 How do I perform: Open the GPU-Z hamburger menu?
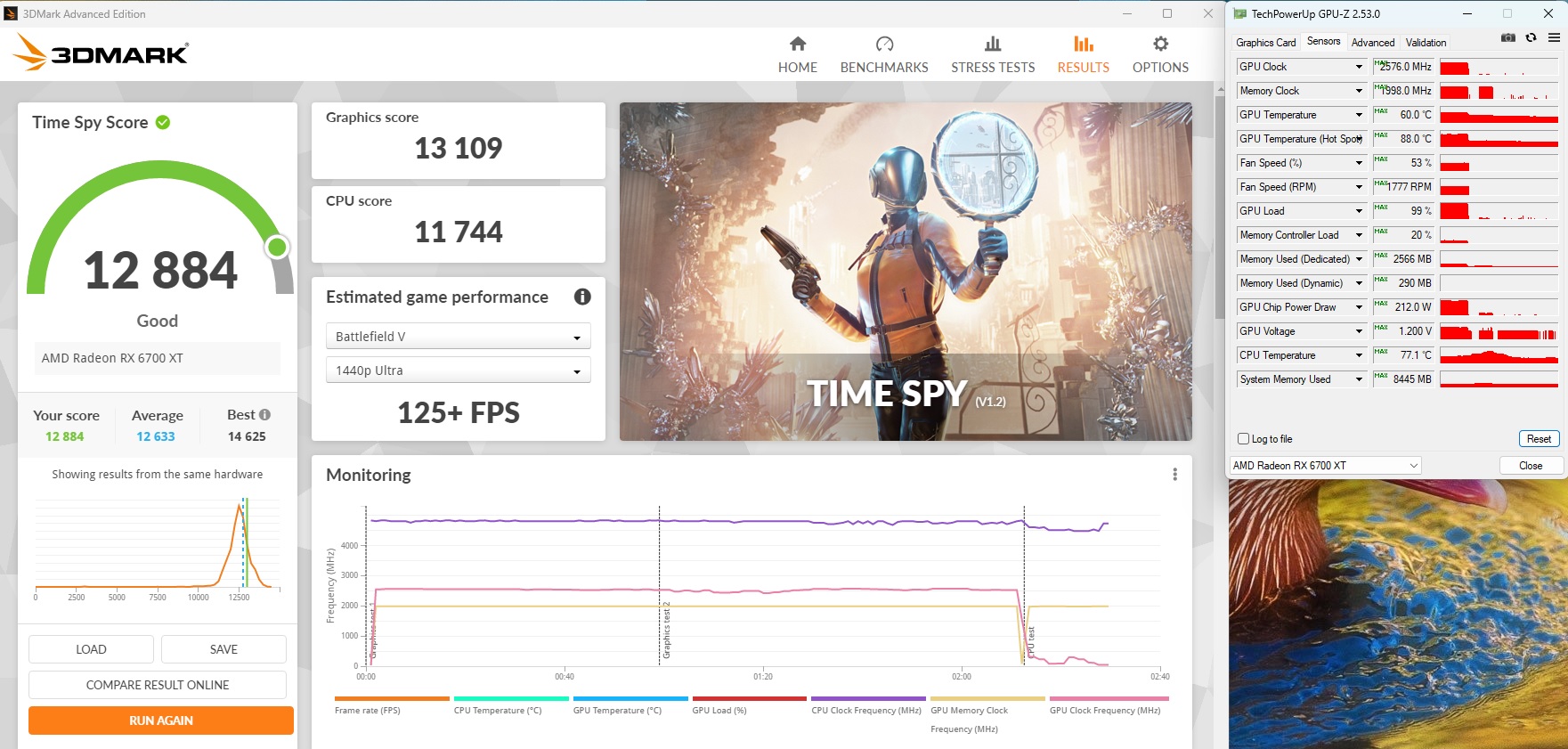1554,37
